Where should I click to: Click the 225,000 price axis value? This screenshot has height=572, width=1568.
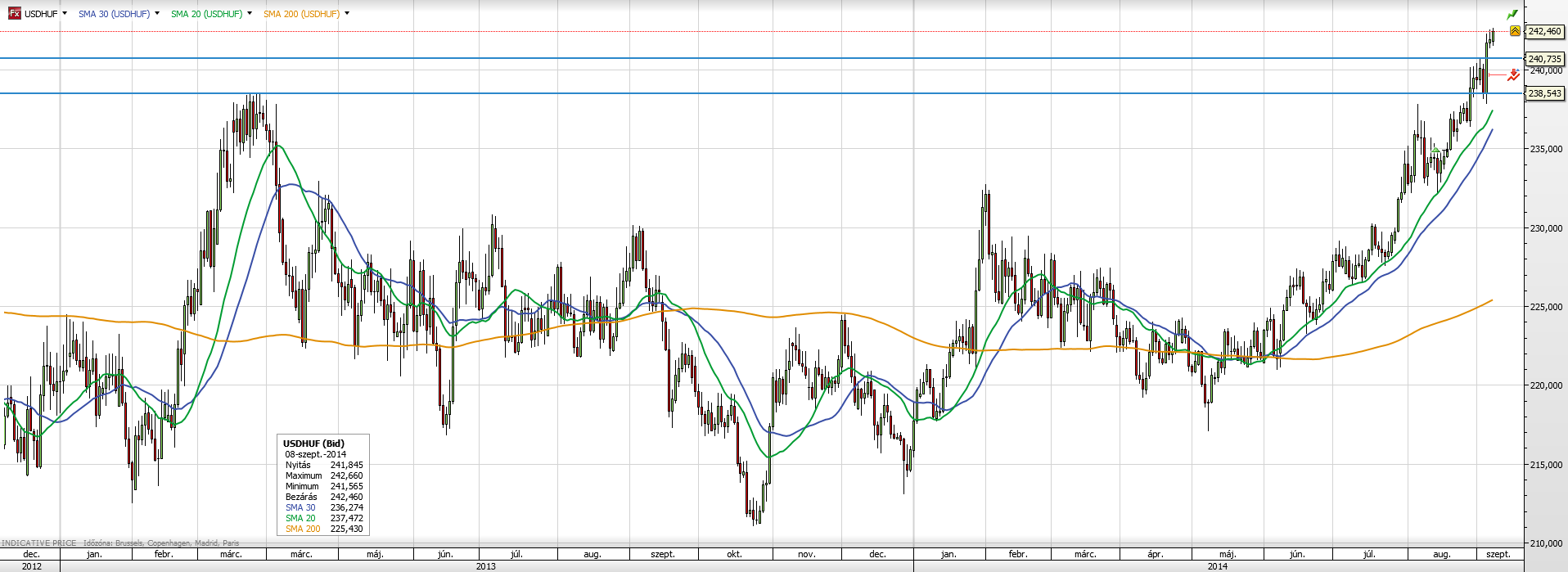click(1546, 307)
